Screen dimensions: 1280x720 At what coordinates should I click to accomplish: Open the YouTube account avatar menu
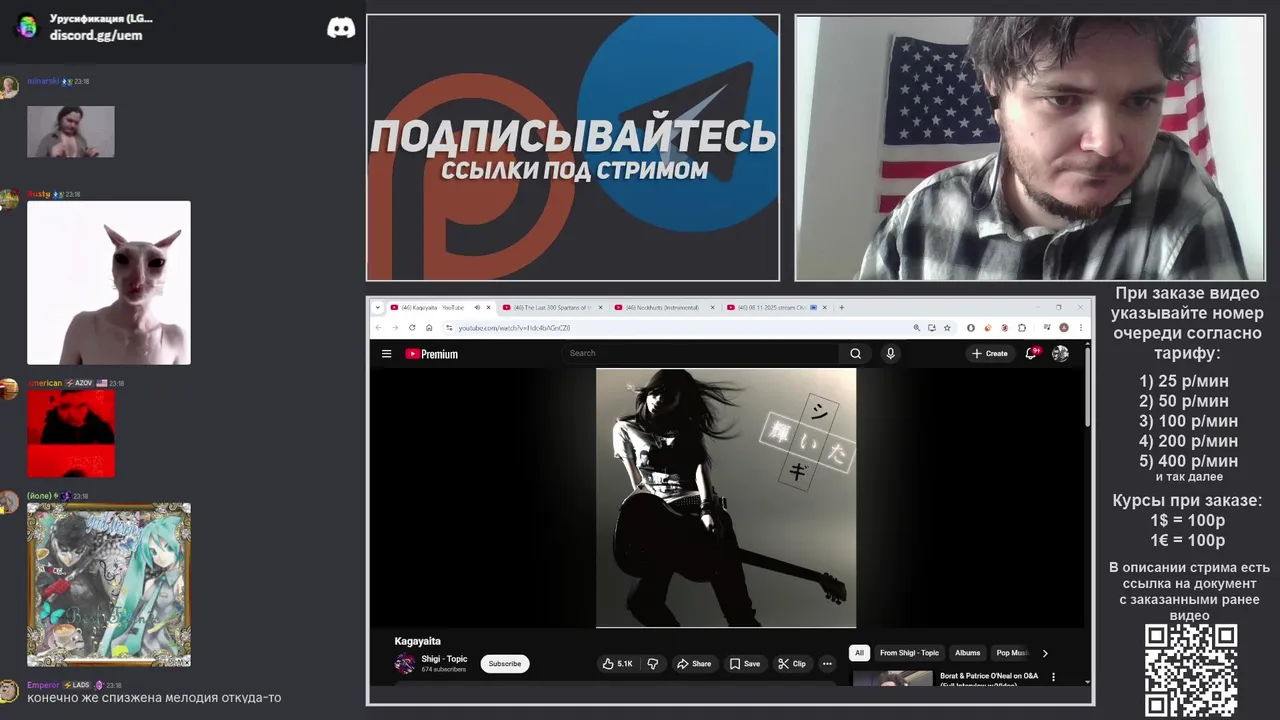point(1060,353)
